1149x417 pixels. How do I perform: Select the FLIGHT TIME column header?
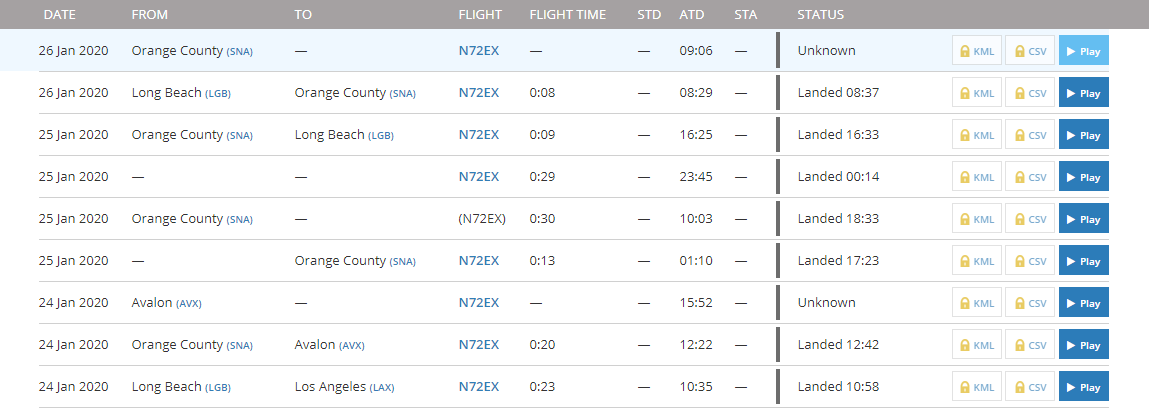(568, 15)
